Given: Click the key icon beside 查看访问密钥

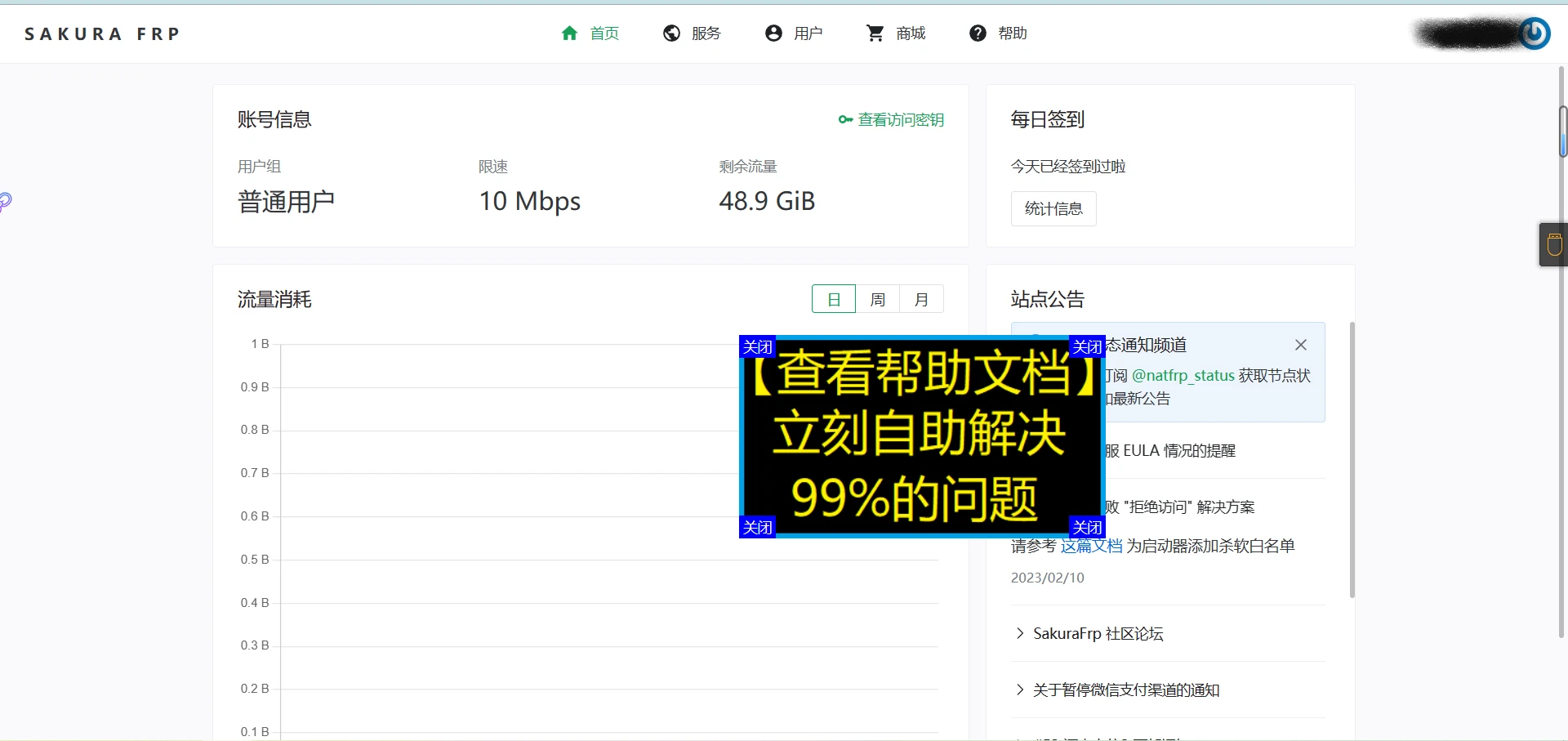Looking at the screenshot, I should pos(844,120).
